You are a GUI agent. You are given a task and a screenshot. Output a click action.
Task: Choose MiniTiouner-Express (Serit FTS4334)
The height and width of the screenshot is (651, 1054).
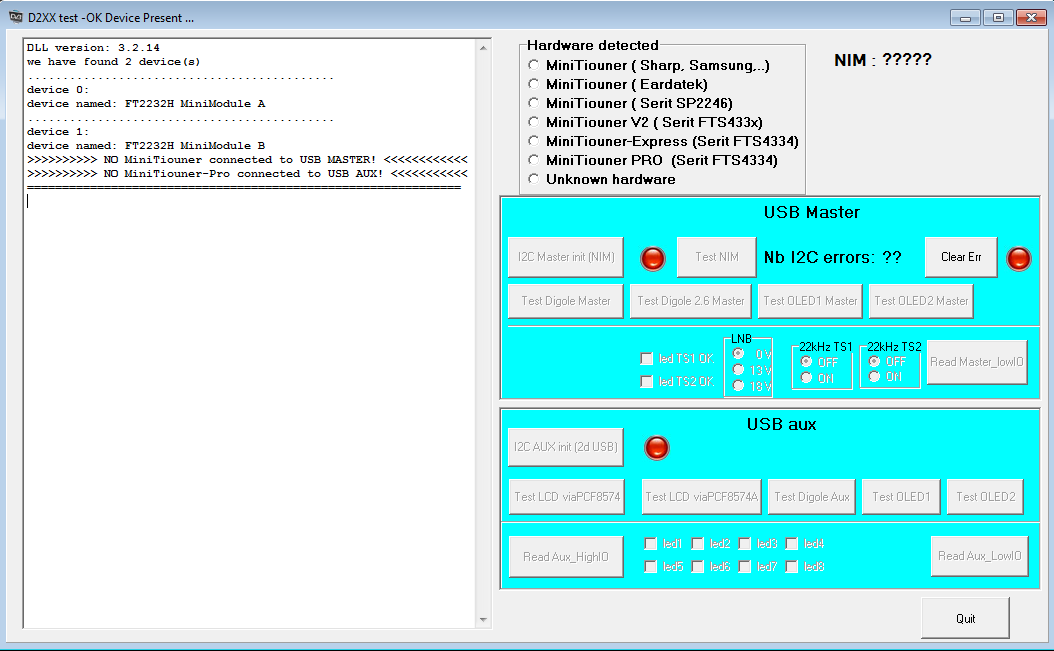534,141
